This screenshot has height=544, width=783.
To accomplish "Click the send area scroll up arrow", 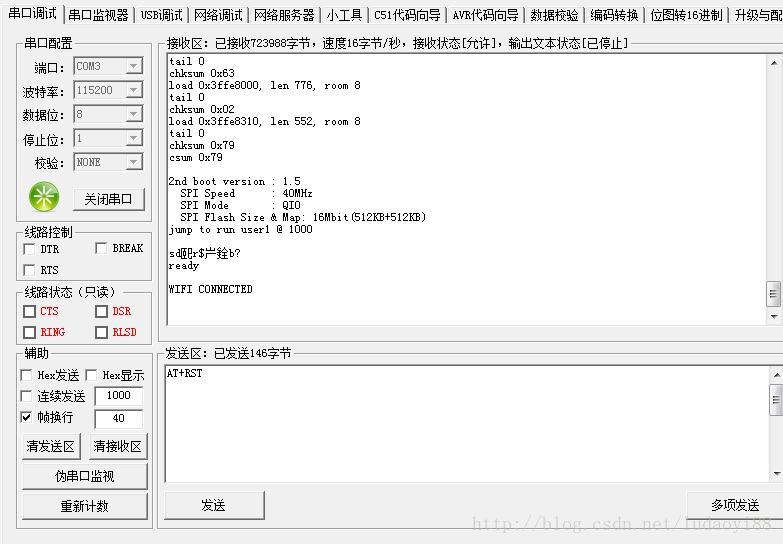I will (x=776, y=375).
